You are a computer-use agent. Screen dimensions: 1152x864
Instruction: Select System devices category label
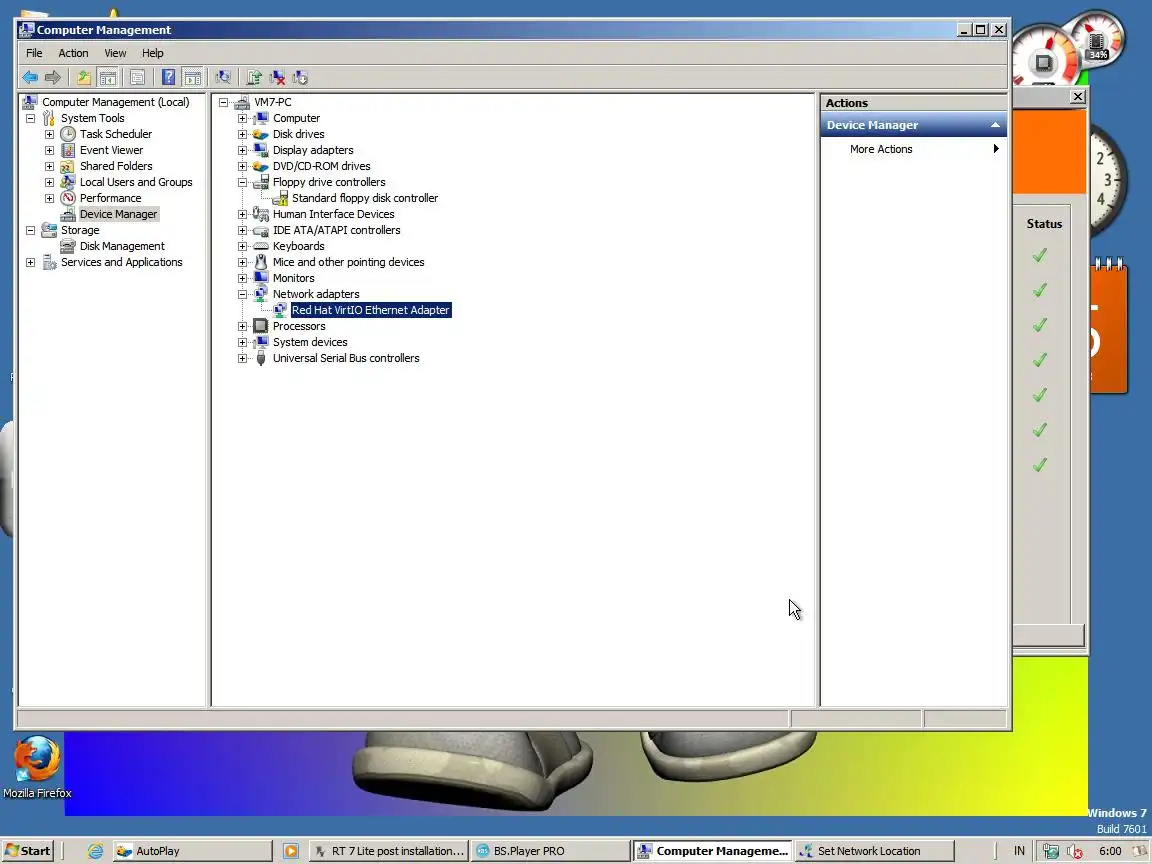pyautogui.click(x=310, y=342)
